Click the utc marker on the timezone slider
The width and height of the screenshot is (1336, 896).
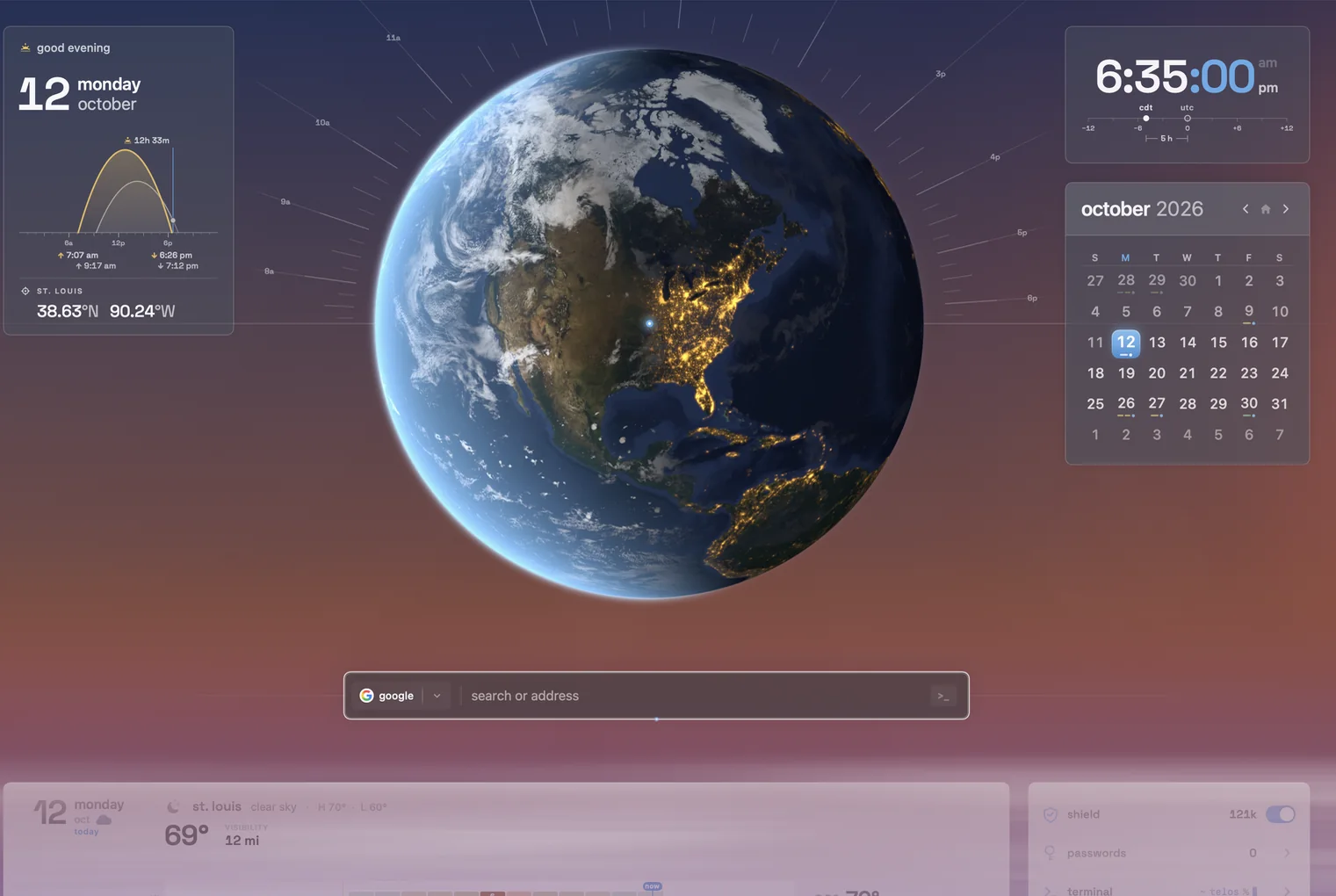pyautogui.click(x=1188, y=118)
